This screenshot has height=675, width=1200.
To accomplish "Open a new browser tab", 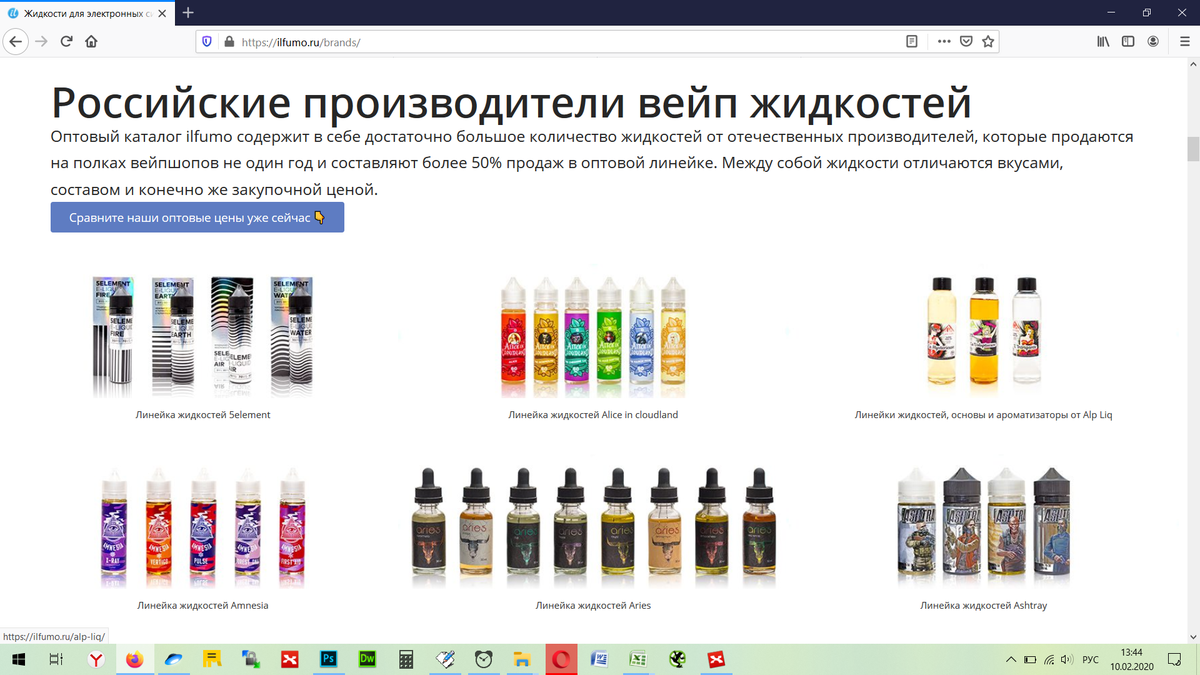I will [x=188, y=13].
